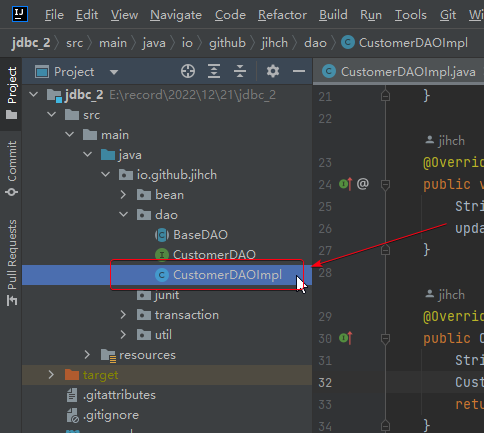Collapse the dao package folder
Viewport: 484px width, 433px height.
point(123,214)
